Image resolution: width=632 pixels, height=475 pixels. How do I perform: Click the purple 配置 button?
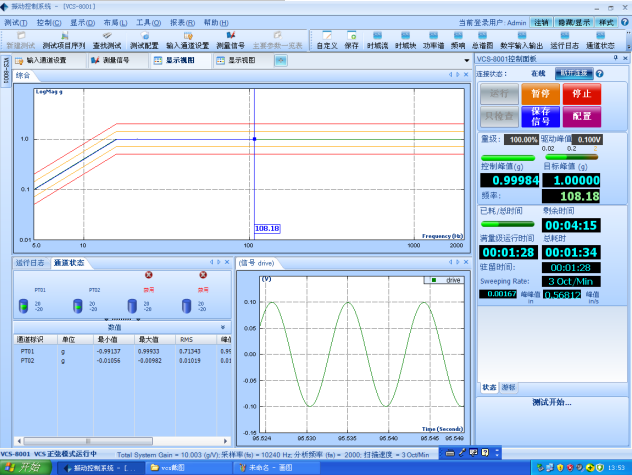click(582, 117)
